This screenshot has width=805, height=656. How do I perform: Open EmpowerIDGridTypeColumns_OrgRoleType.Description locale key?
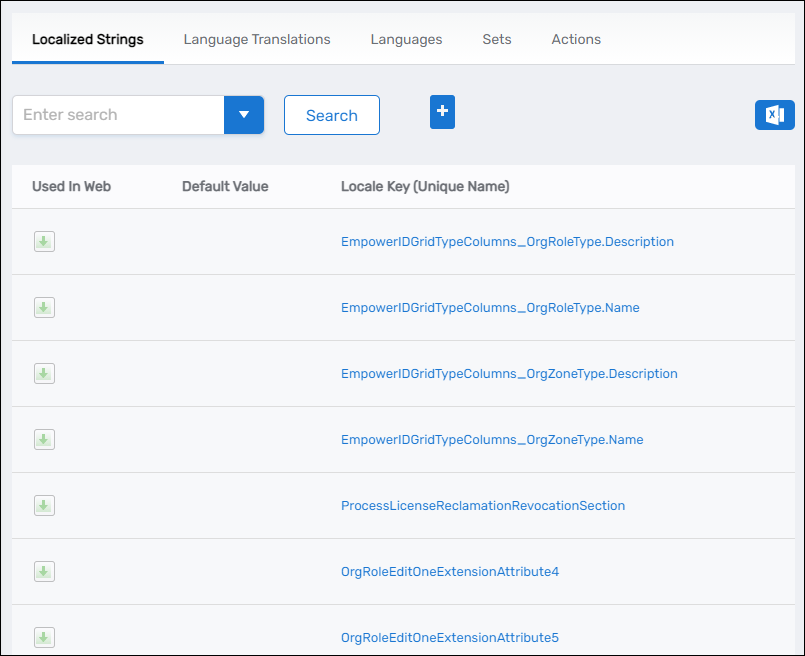click(x=507, y=241)
